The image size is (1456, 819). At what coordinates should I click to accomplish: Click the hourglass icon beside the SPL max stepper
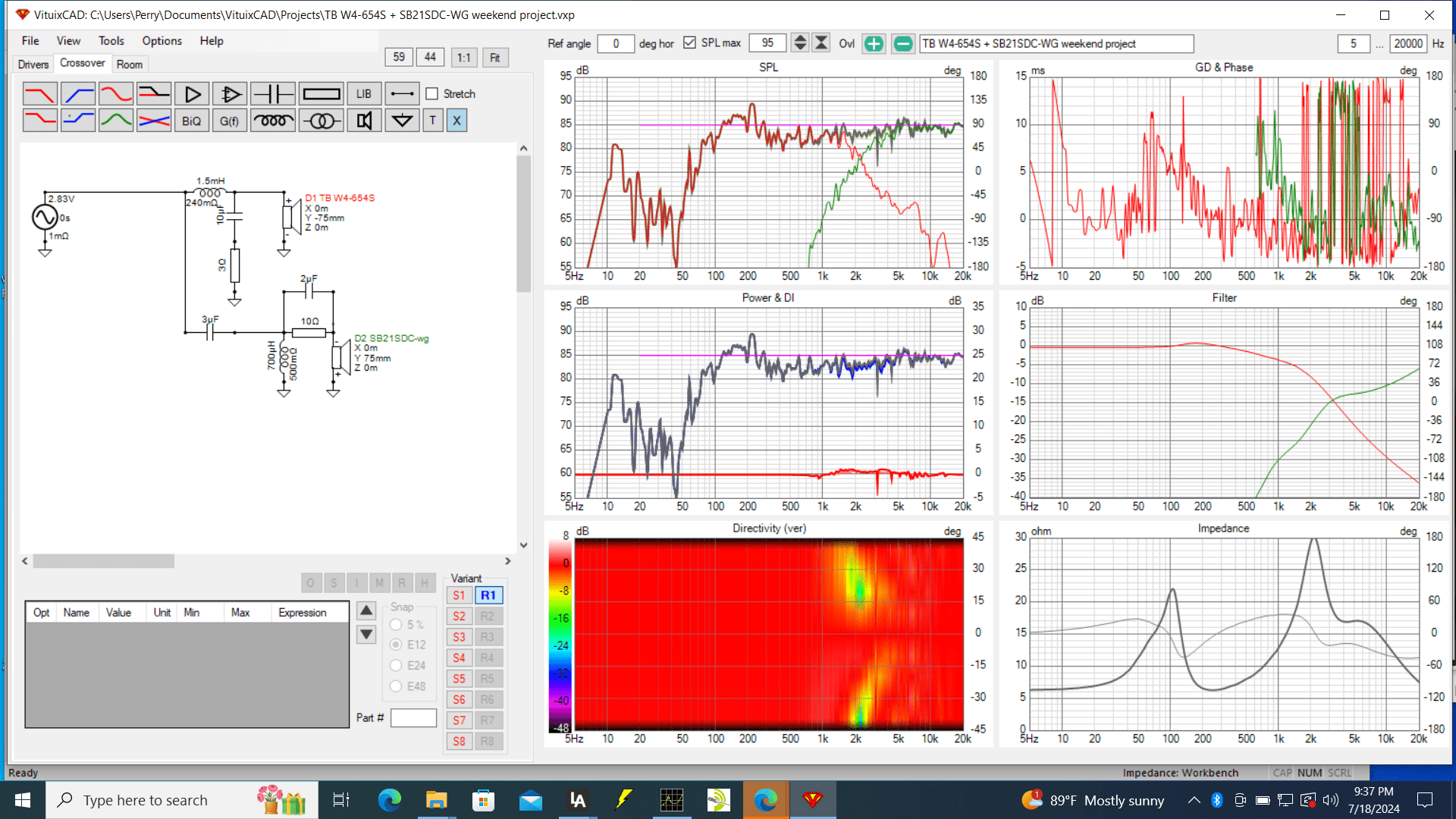[x=821, y=43]
